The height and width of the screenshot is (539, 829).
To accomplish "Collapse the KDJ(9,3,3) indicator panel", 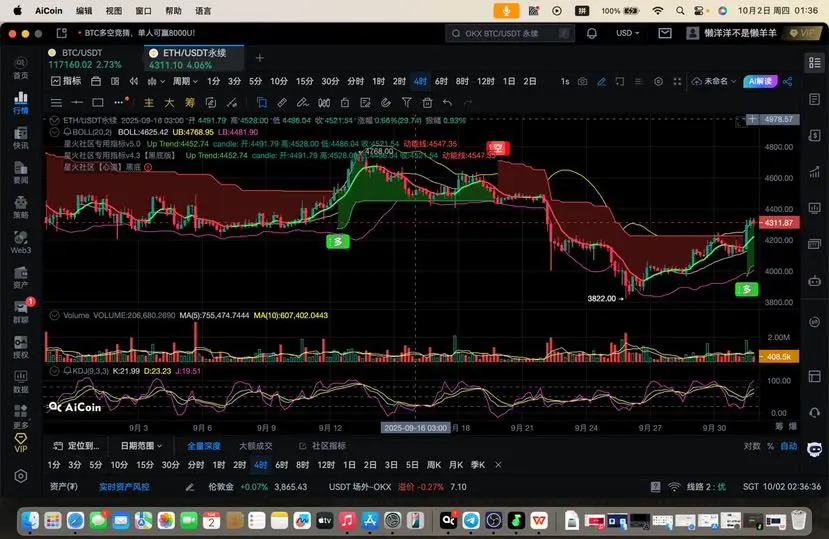I will point(54,371).
